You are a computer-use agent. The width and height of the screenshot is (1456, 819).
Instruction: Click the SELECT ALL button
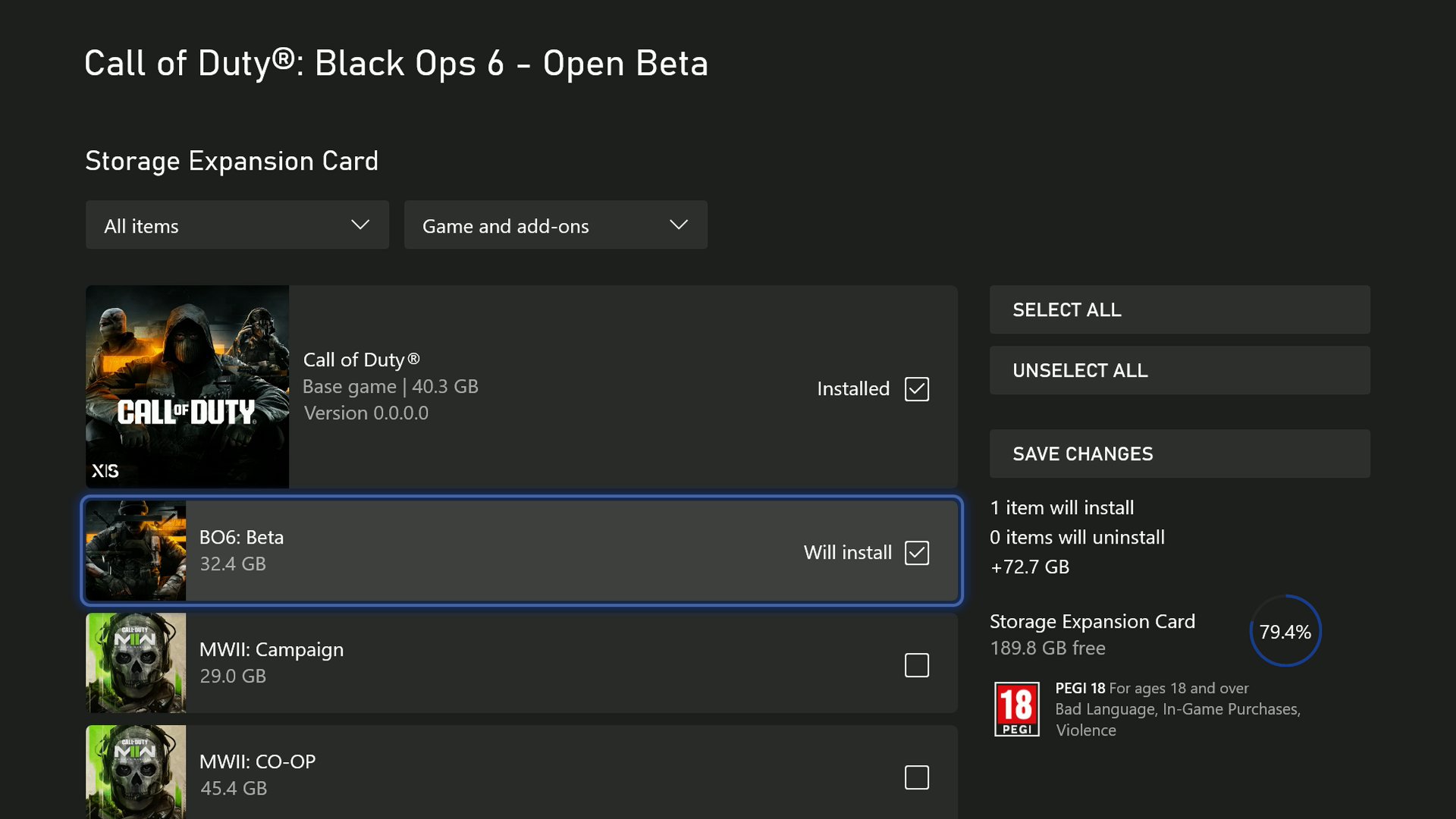(1178, 309)
